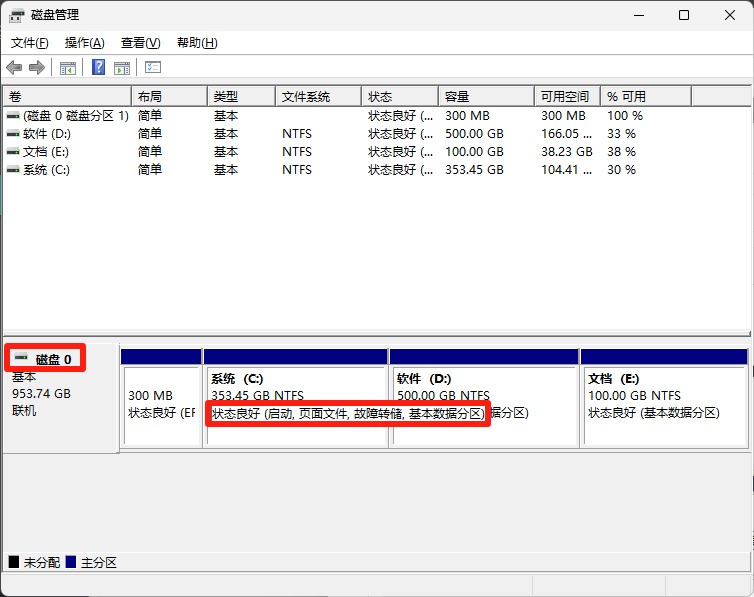Minimize the Disk Management window
The image size is (754, 597).
[639, 15]
